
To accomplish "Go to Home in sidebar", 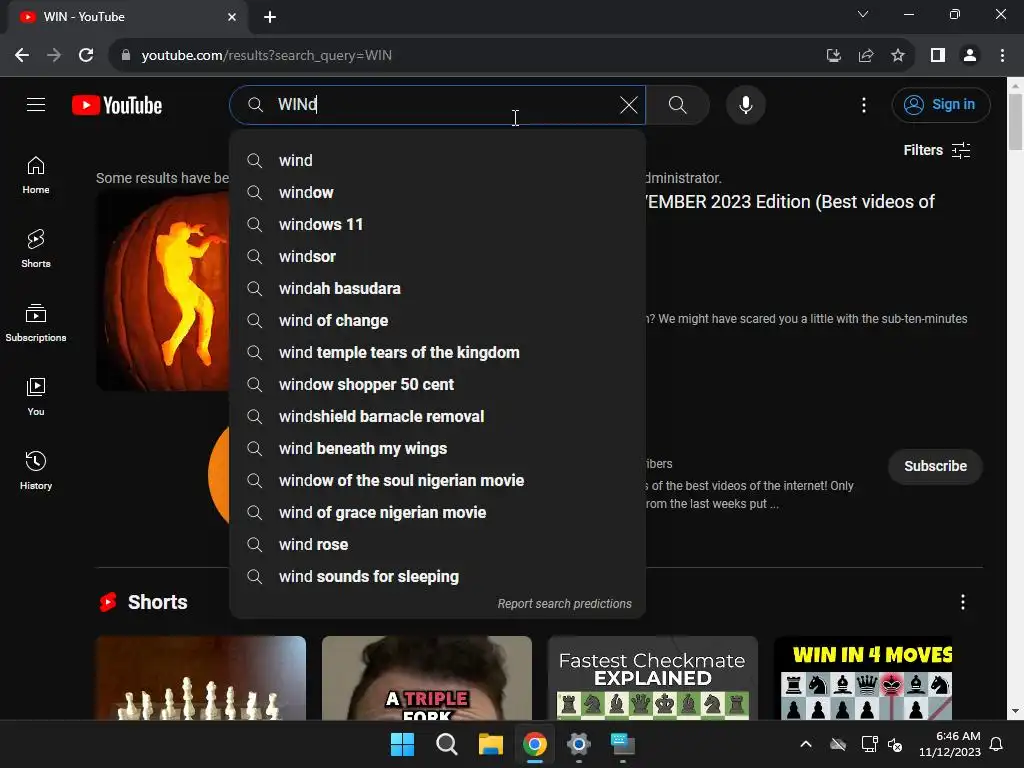I will click(36, 175).
